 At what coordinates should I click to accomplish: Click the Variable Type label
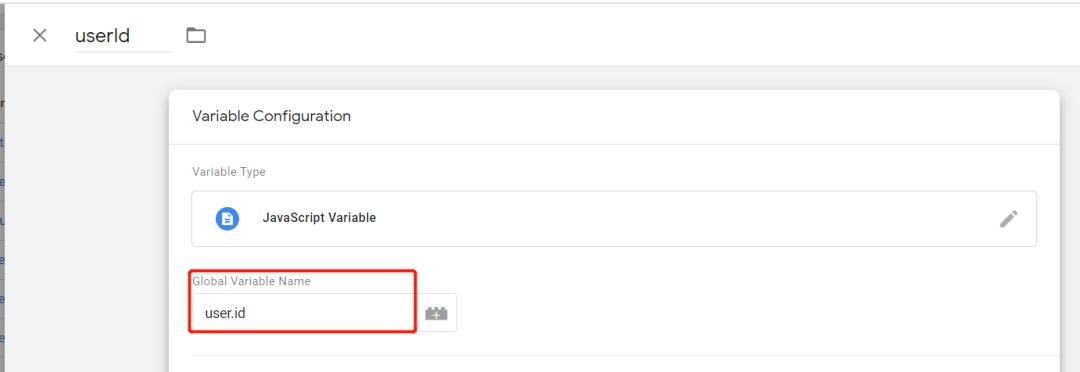click(x=229, y=172)
